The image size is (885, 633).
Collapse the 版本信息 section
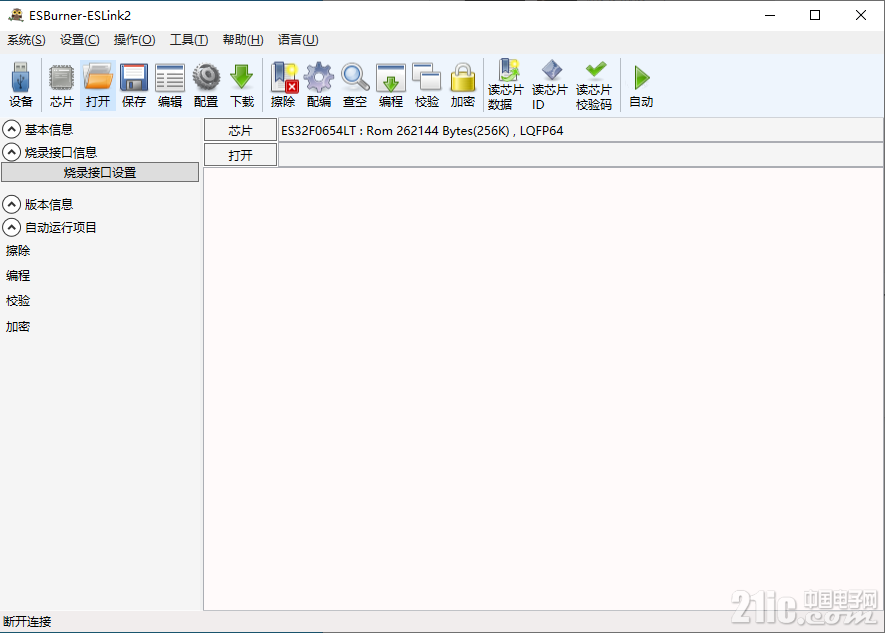click(x=11, y=204)
